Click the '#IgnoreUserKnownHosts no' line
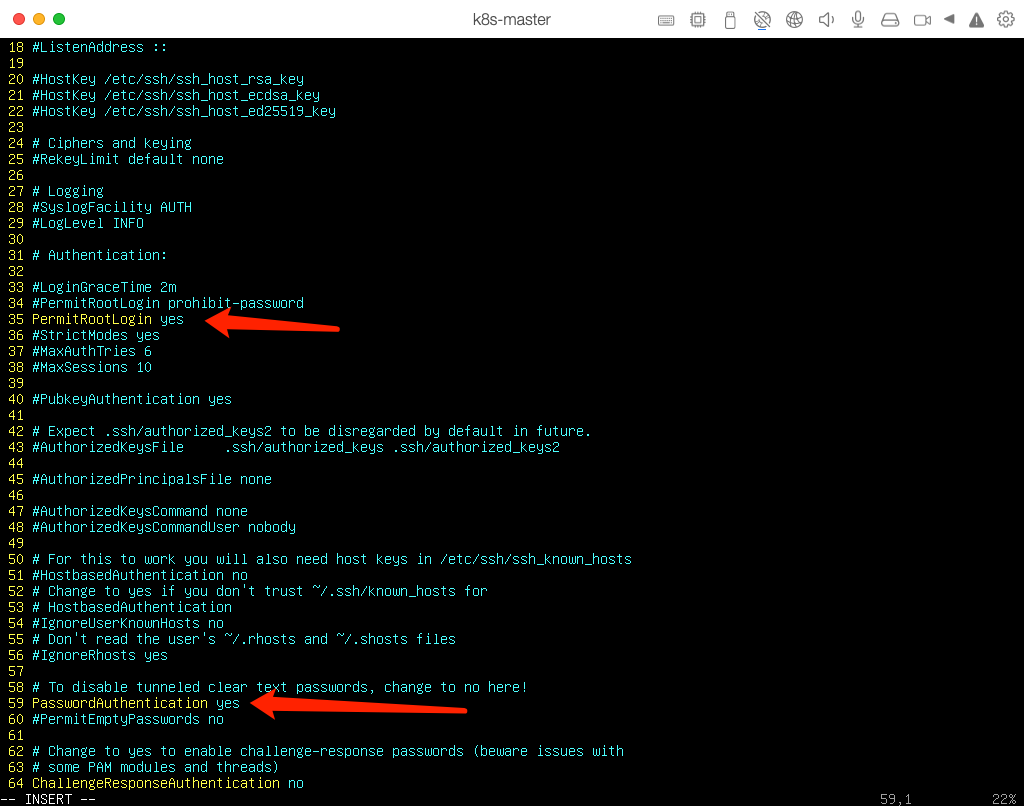The width and height of the screenshot is (1024, 806). coord(128,623)
